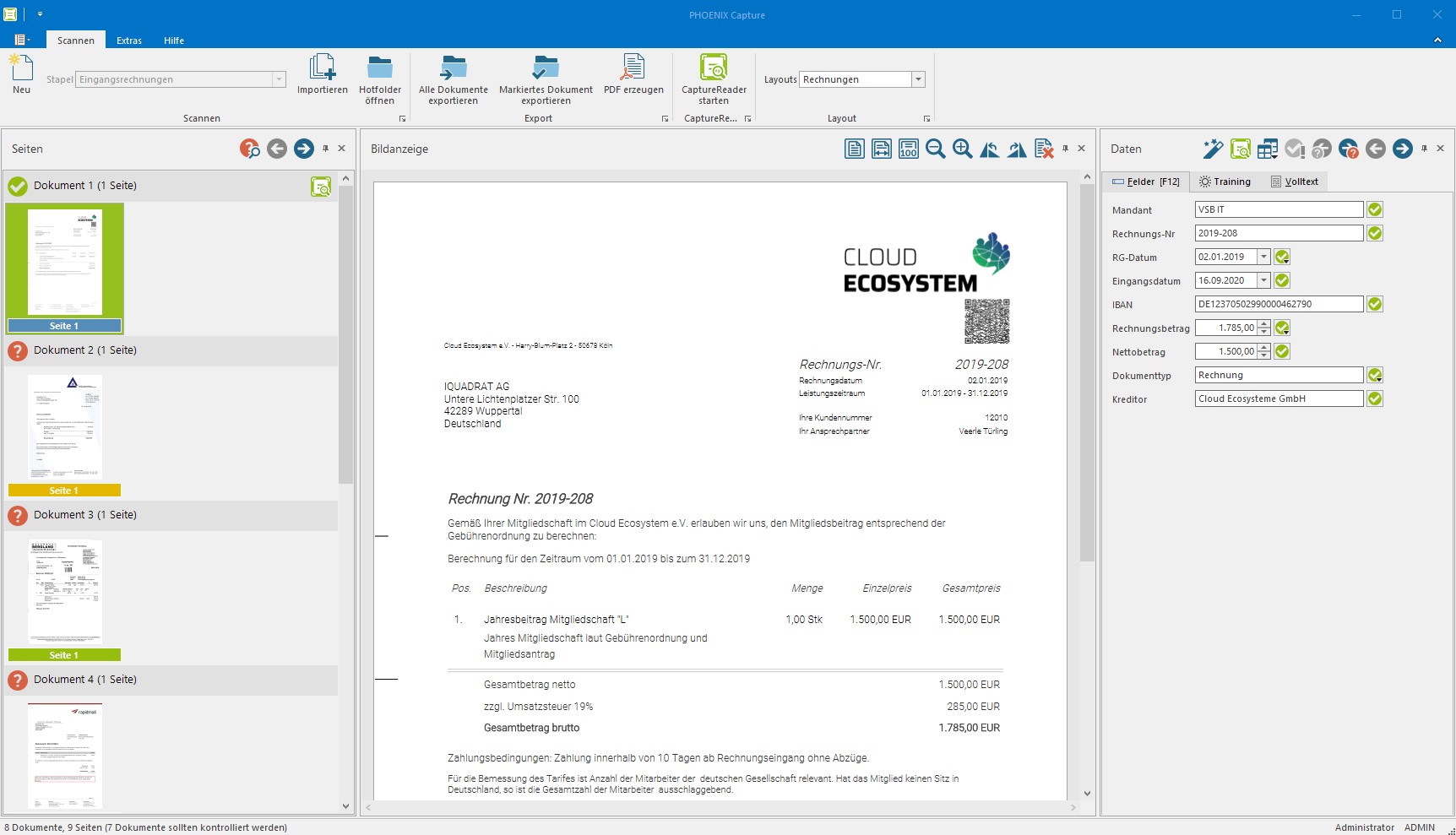Collapse the ribbon with the chevron
The image size is (1456, 835).
point(1437,40)
